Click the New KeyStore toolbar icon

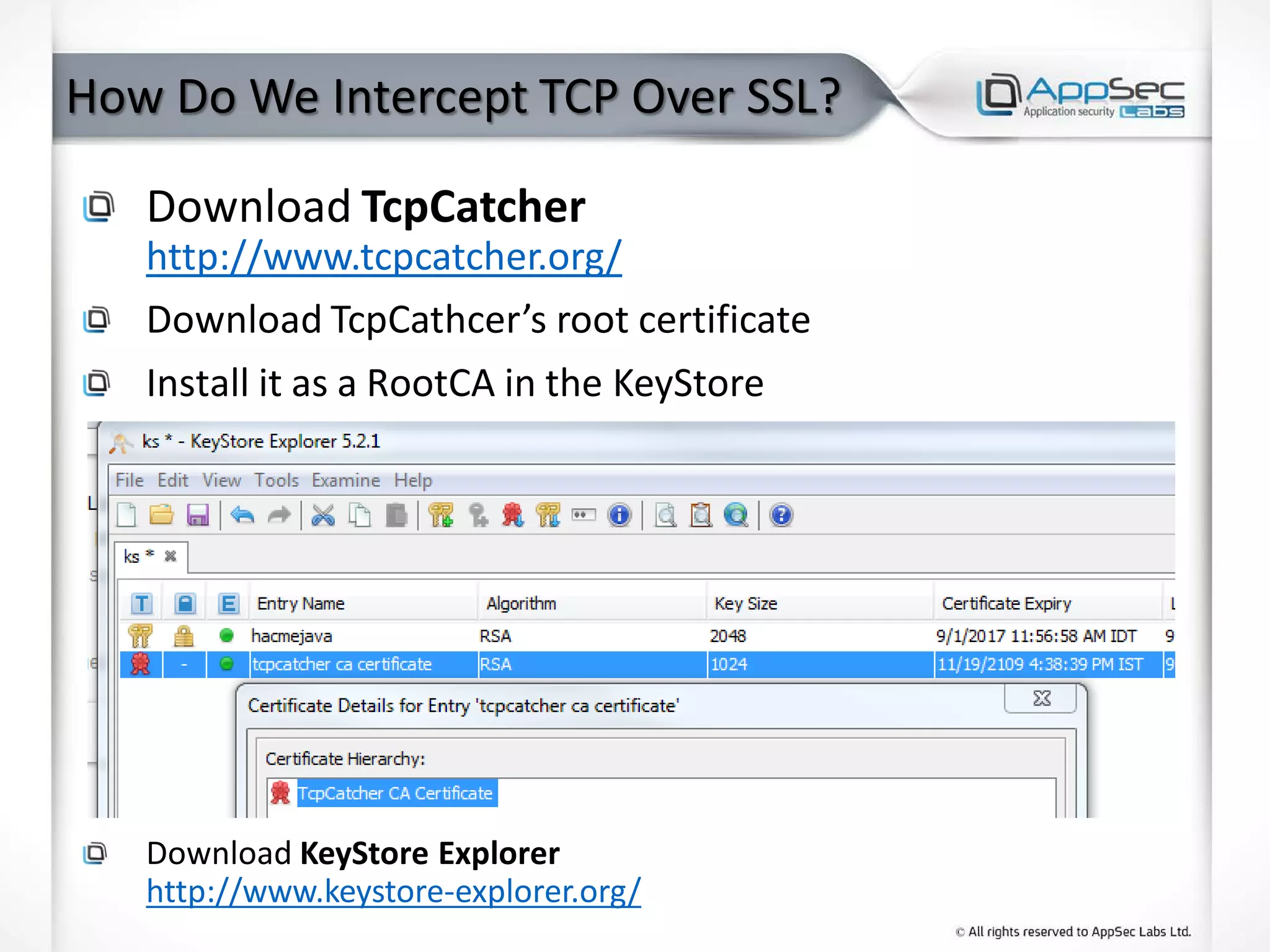pos(127,515)
